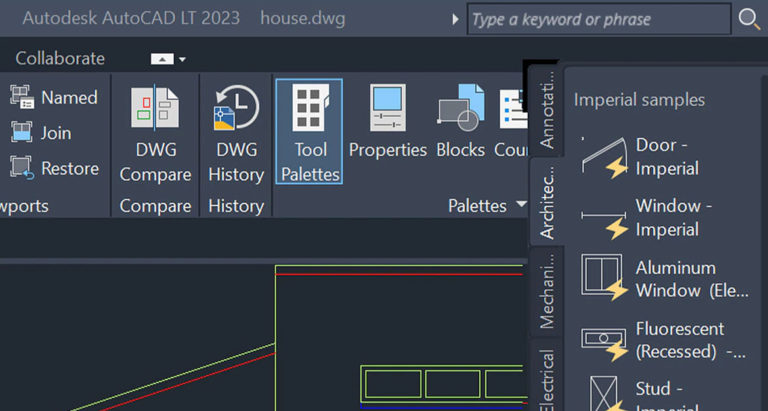Toggle the Tool Palettes button
The height and width of the screenshot is (411, 768).
point(310,131)
